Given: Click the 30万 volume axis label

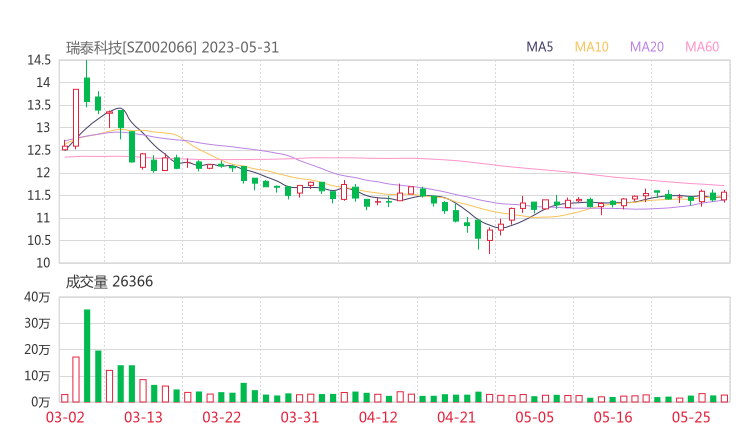Looking at the screenshot, I should click(x=37, y=323).
